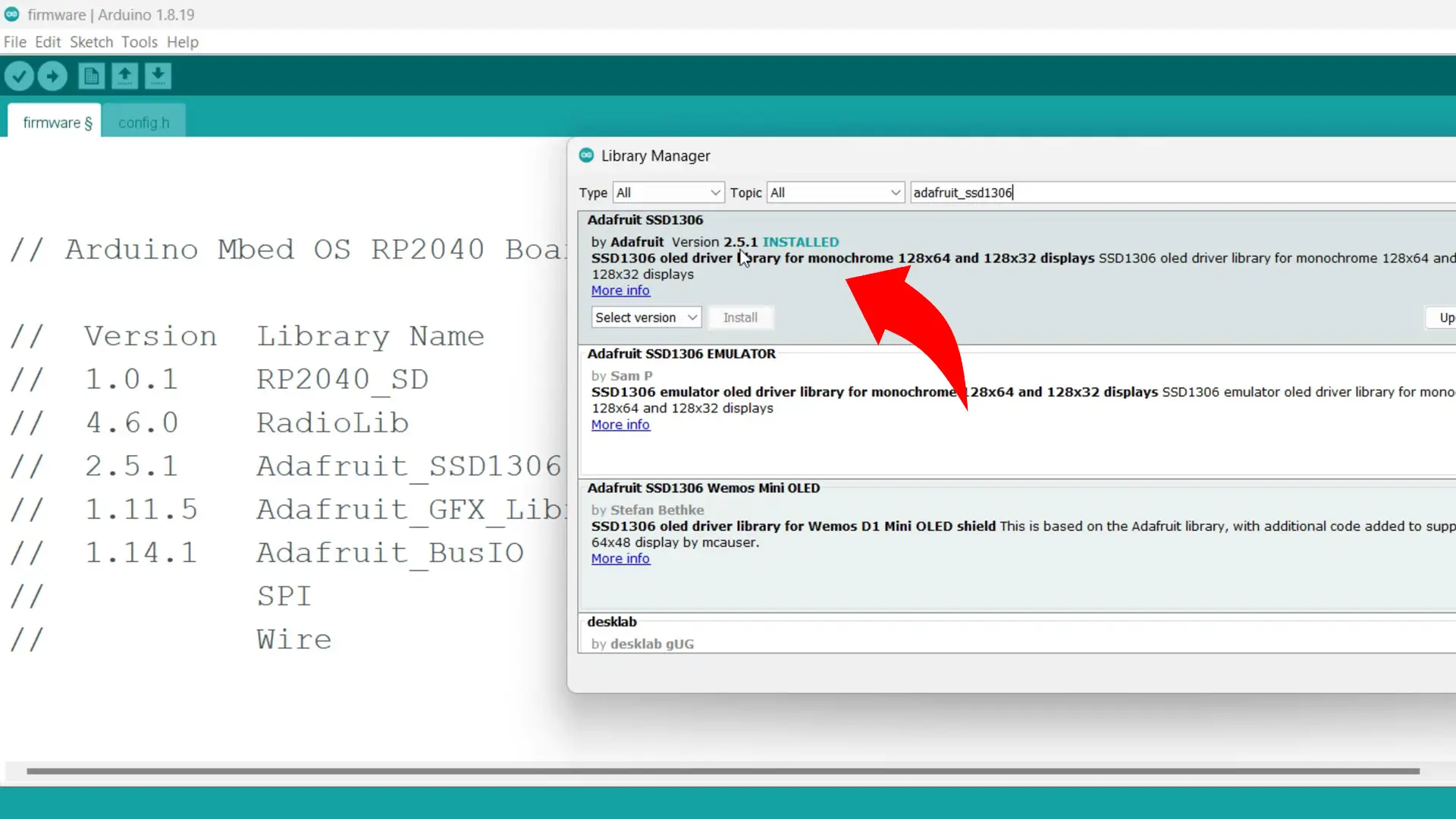The image size is (1456, 819).
Task: Switch to the config.h tab
Action: tap(144, 122)
